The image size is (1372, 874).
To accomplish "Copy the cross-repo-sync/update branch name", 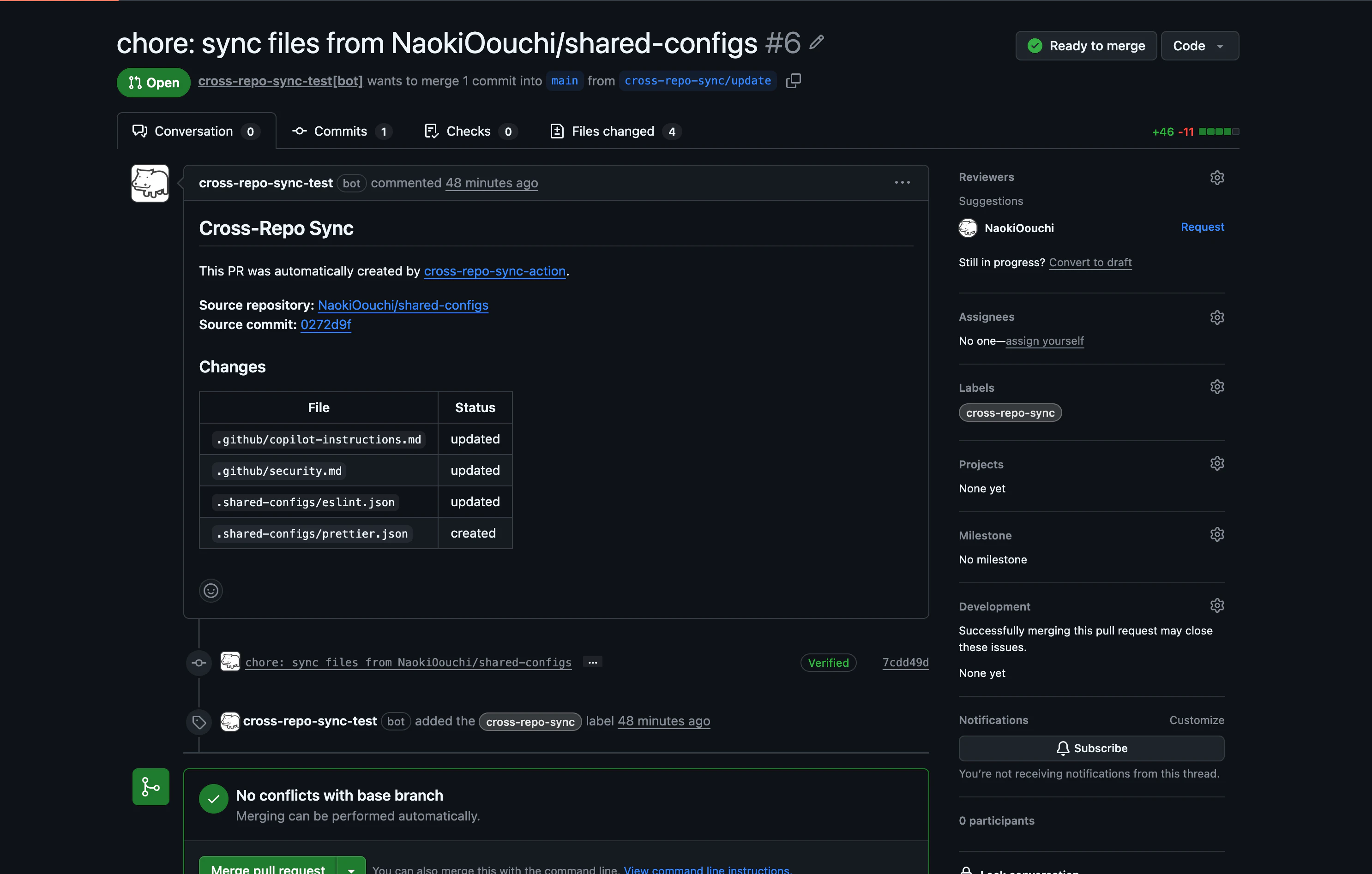I will tap(794, 81).
